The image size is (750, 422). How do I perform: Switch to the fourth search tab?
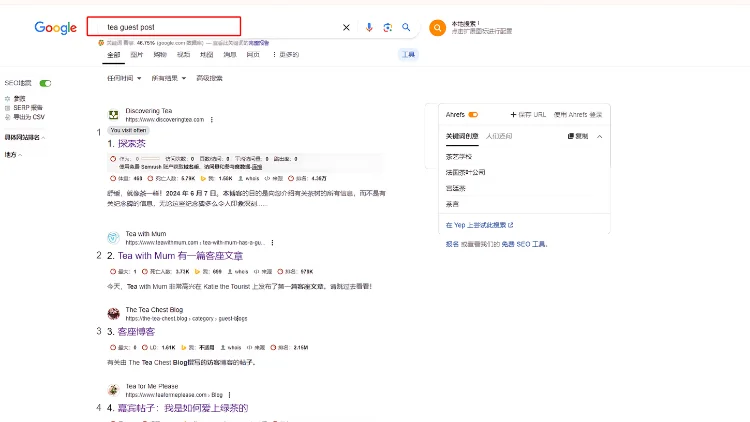184,55
